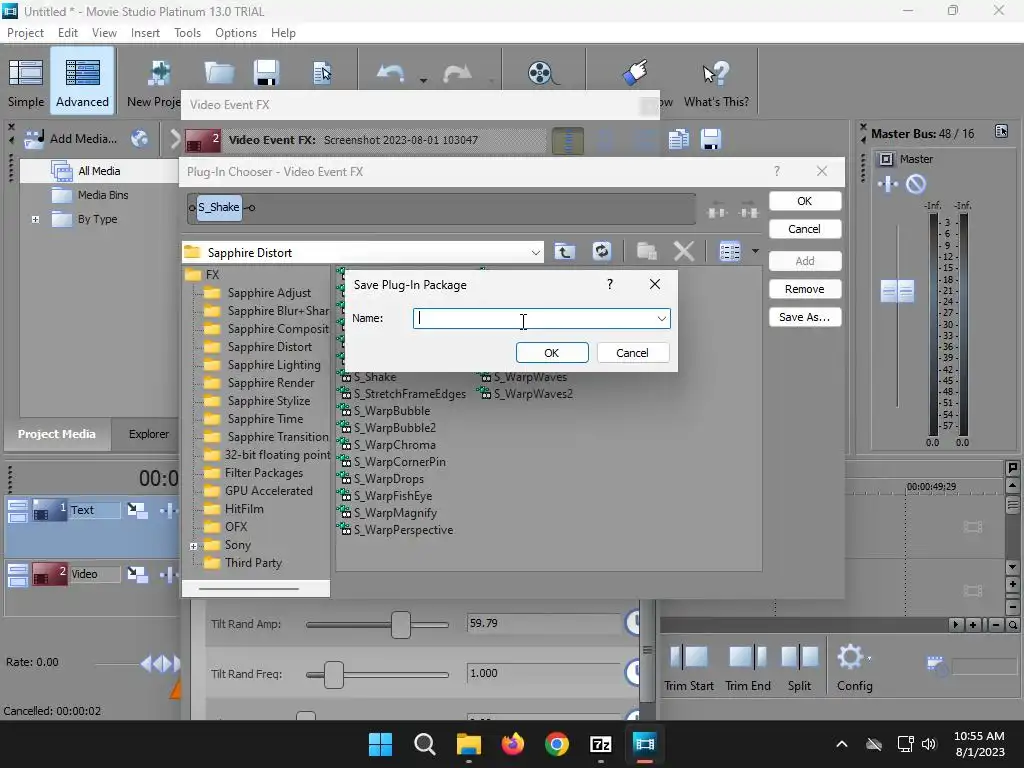
Task: Open the Name combo box dropdown arrow
Action: [x=662, y=319]
